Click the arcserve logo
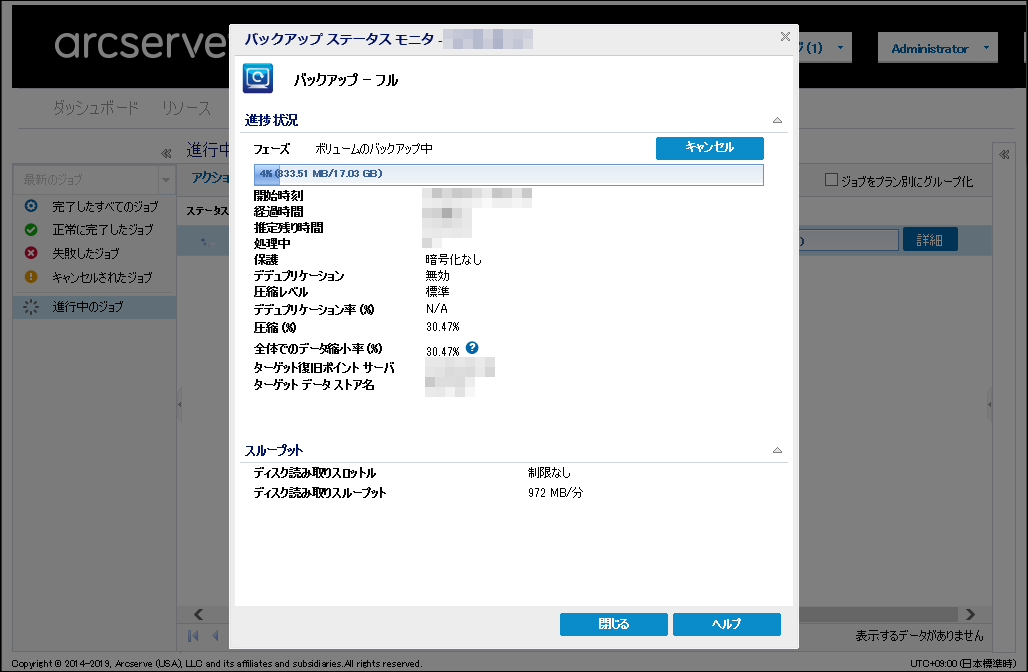Viewport: 1028px width, 672px height. [140, 44]
